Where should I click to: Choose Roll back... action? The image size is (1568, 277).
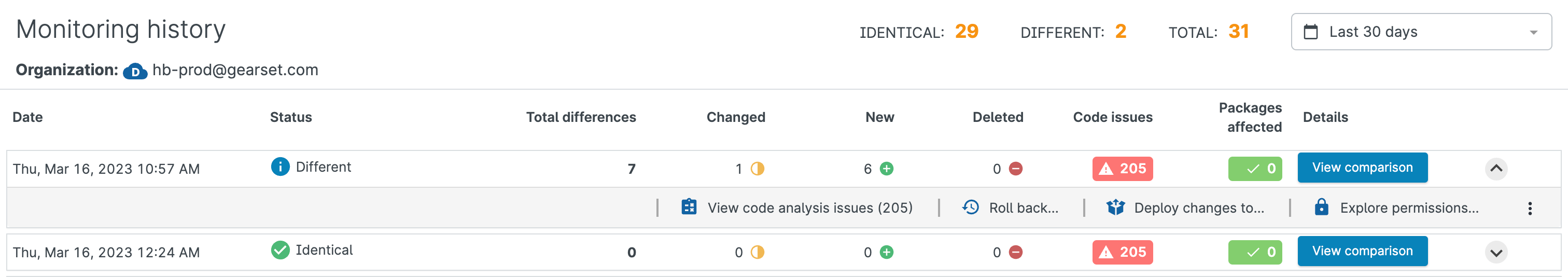(1023, 207)
